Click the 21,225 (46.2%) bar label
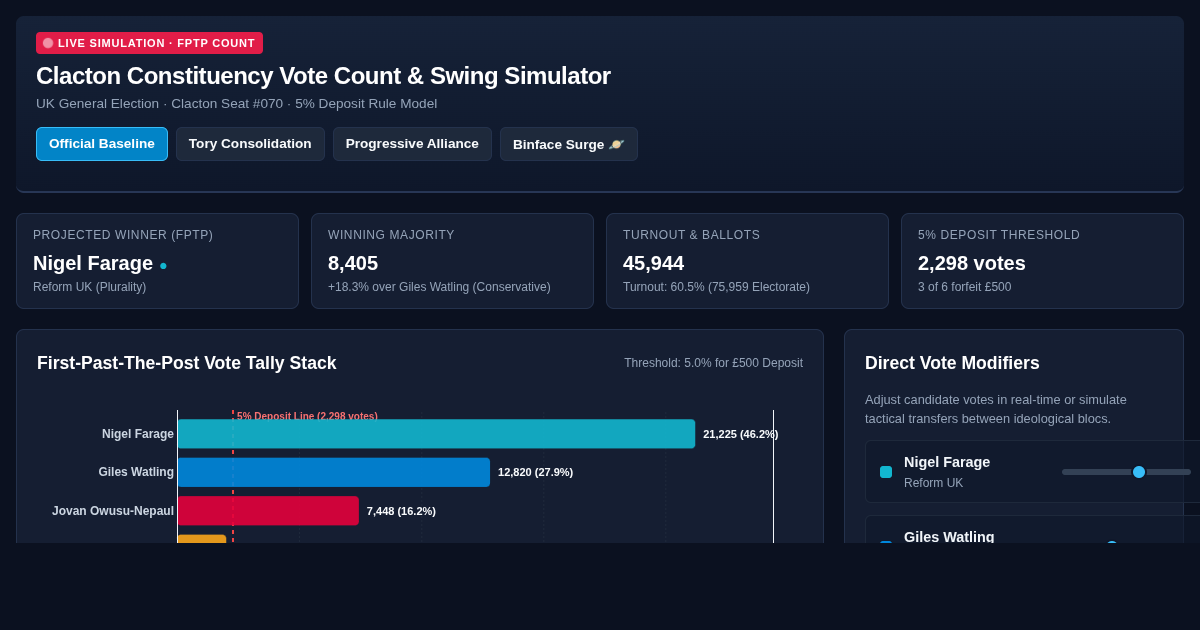This screenshot has height=630, width=1200. [x=741, y=434]
